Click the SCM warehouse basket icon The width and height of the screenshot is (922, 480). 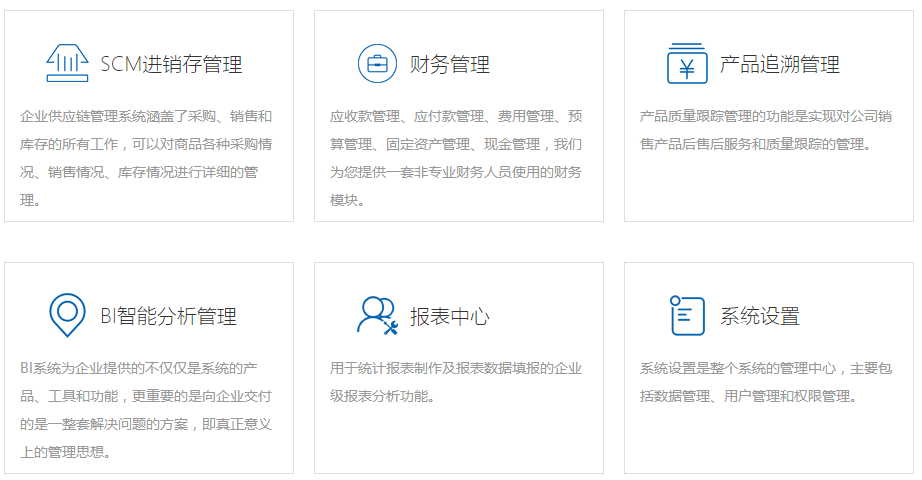(x=68, y=64)
